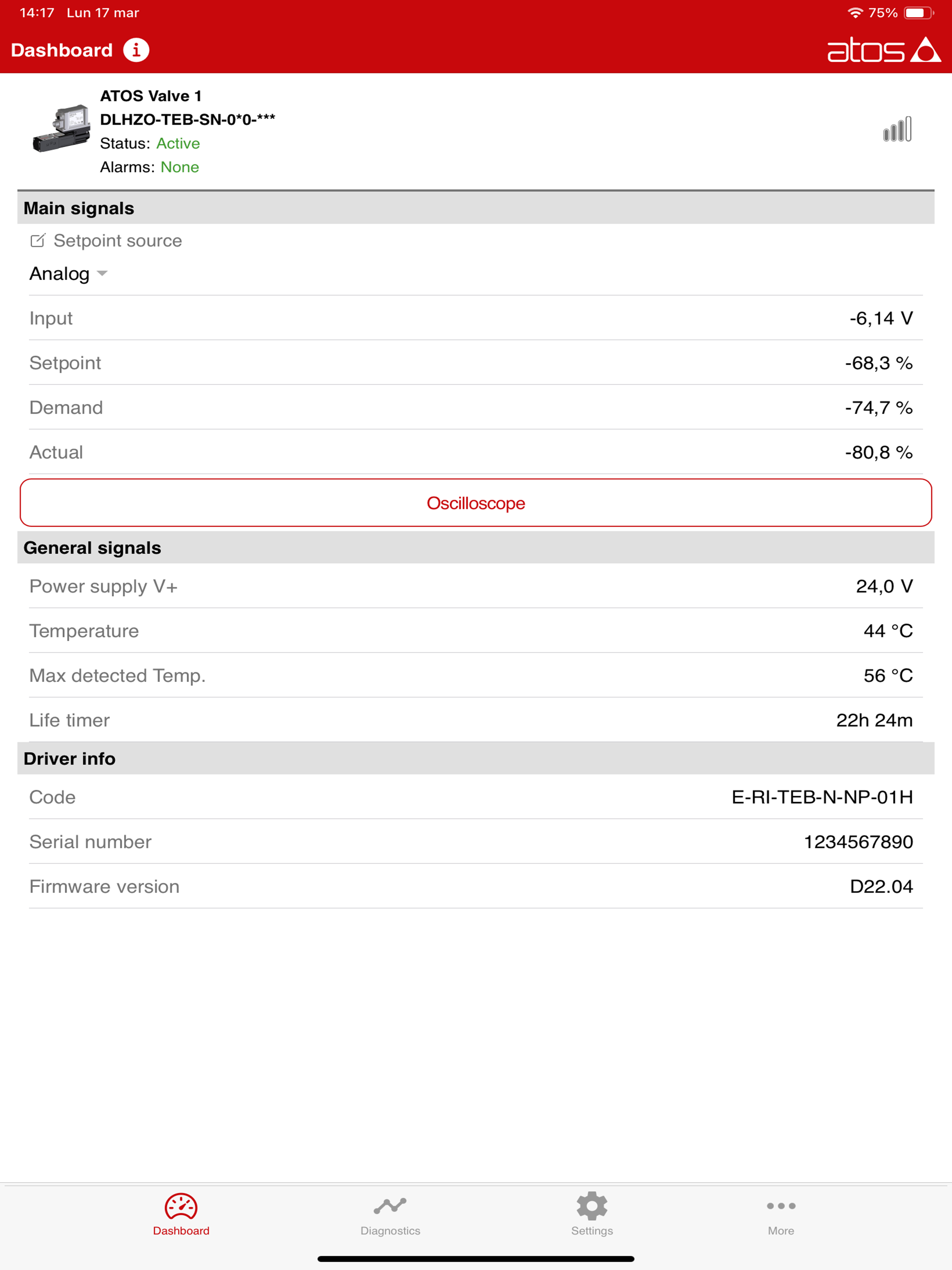Open the Oscilloscope button
This screenshot has width=952, height=1270.
pyautogui.click(x=476, y=503)
